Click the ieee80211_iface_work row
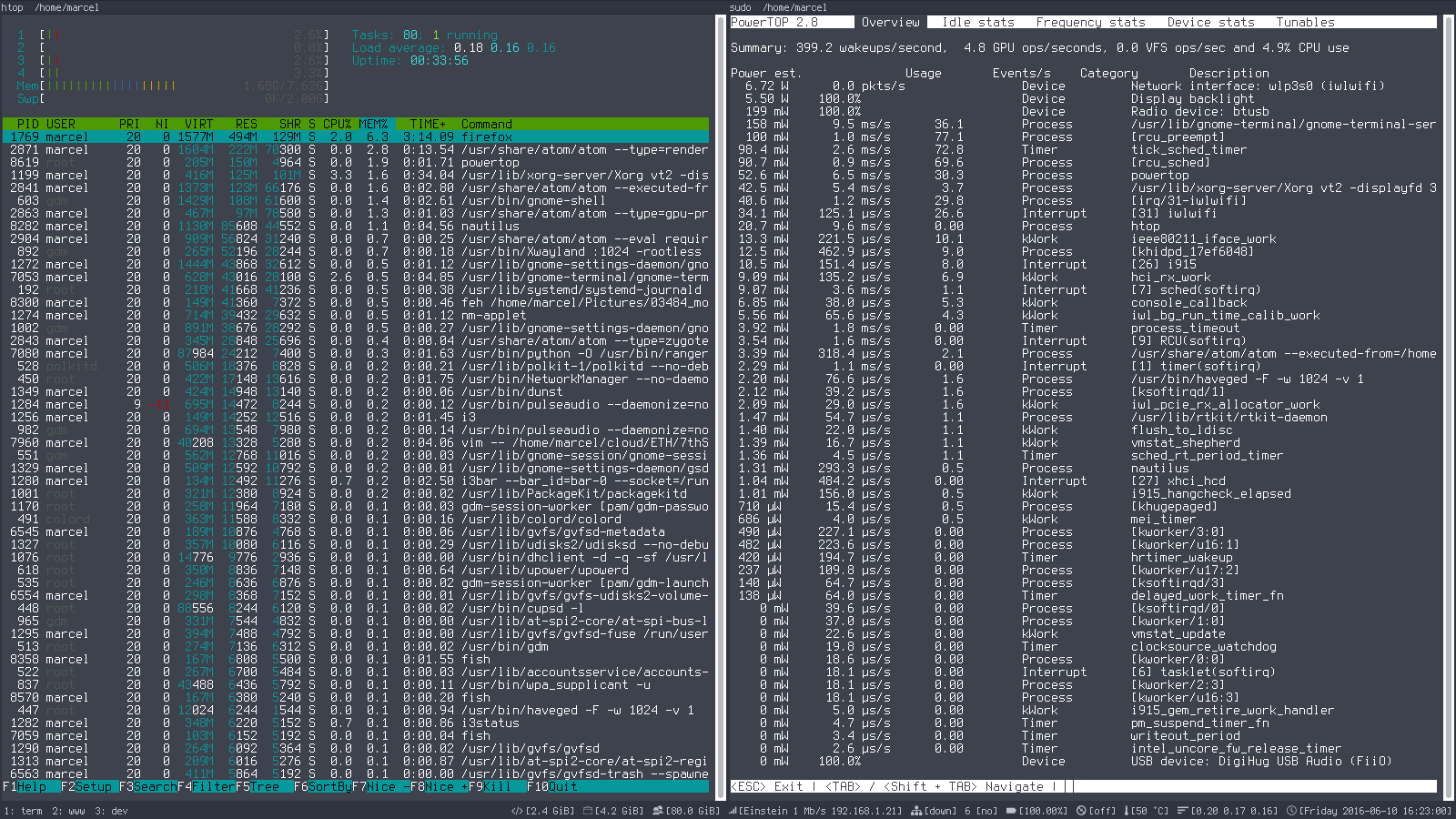 click(1085, 238)
